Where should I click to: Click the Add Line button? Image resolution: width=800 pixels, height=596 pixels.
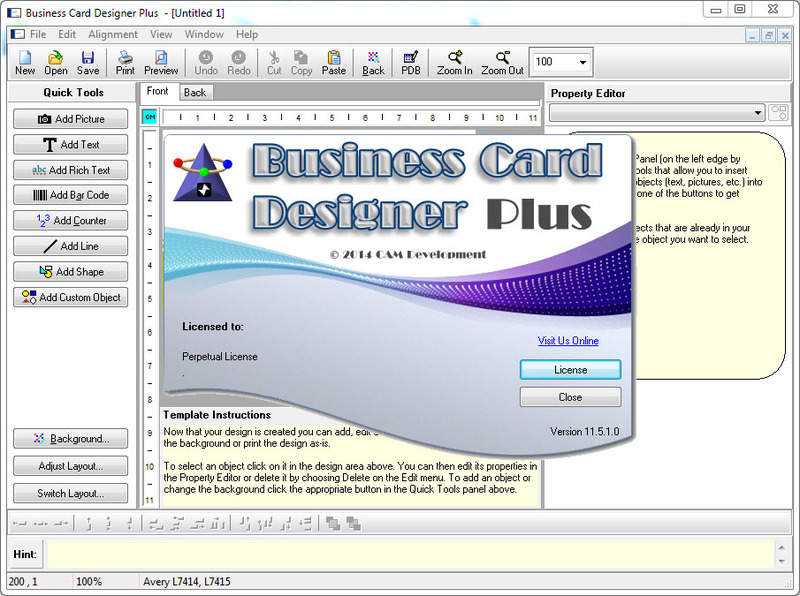[x=70, y=246]
